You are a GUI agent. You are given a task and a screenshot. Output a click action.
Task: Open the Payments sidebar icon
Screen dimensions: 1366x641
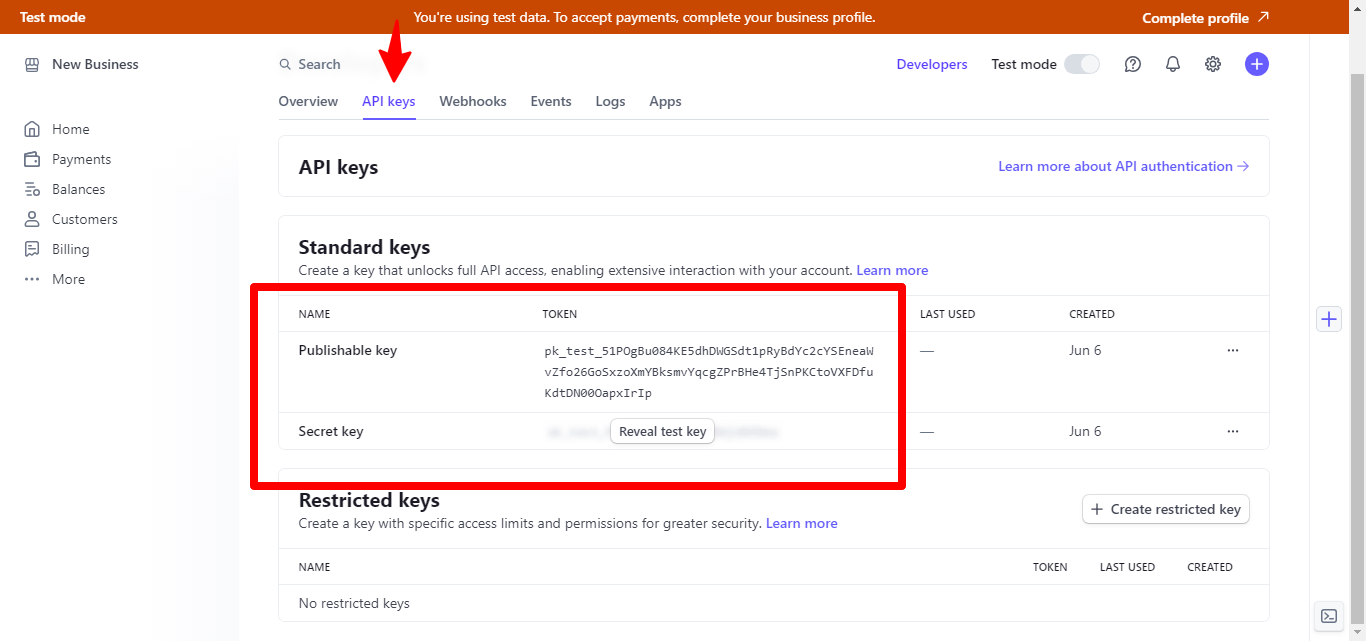coord(32,159)
